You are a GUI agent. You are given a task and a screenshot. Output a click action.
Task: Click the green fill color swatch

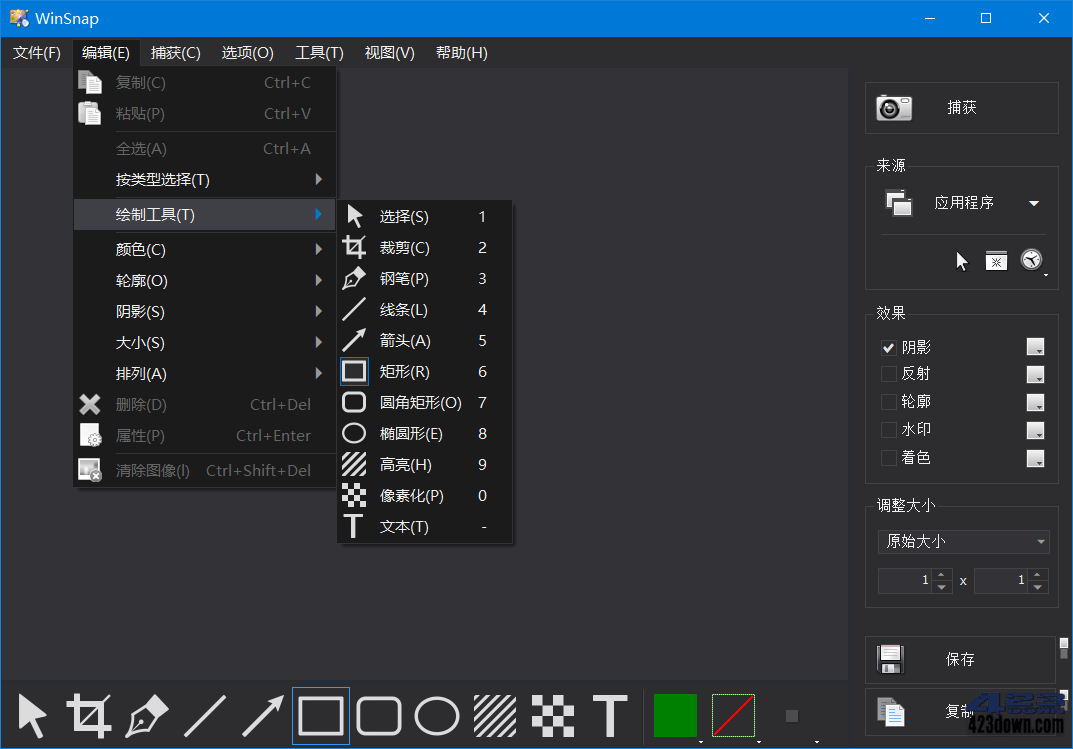pos(676,715)
